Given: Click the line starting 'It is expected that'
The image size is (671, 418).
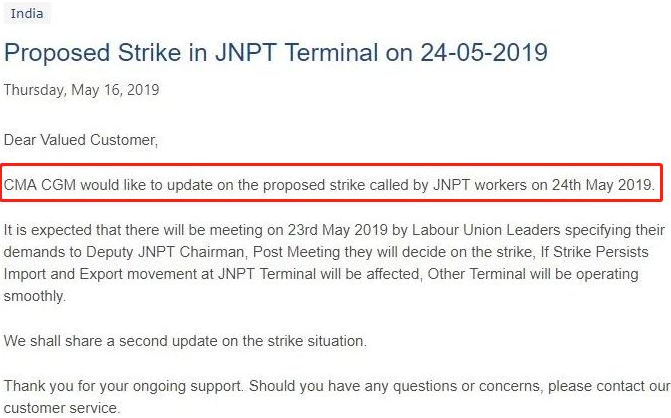Looking at the screenshot, I should point(334,230).
